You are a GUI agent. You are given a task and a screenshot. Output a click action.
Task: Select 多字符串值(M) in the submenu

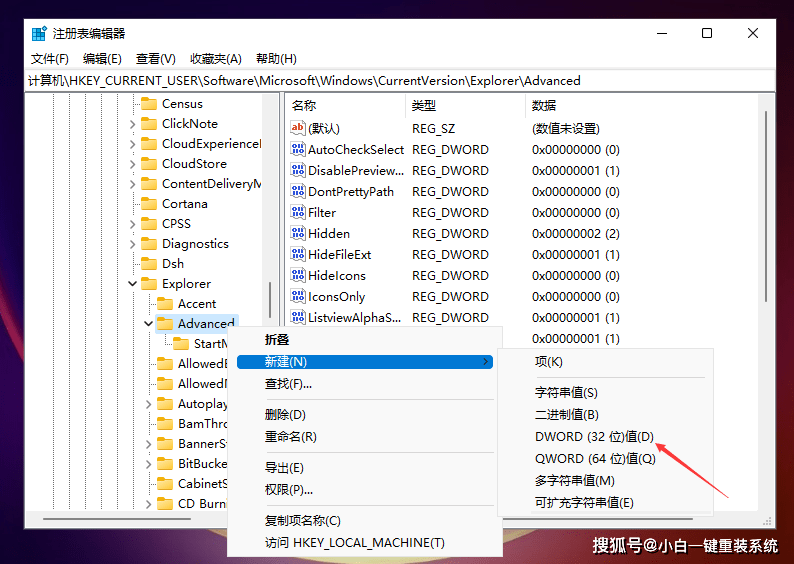[575, 480]
